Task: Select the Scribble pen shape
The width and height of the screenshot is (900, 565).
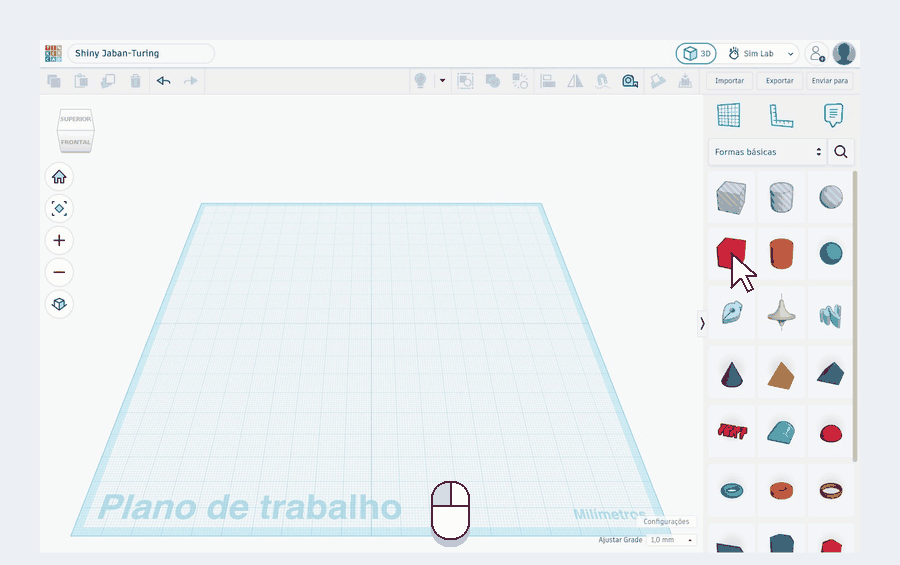Action: point(731,313)
